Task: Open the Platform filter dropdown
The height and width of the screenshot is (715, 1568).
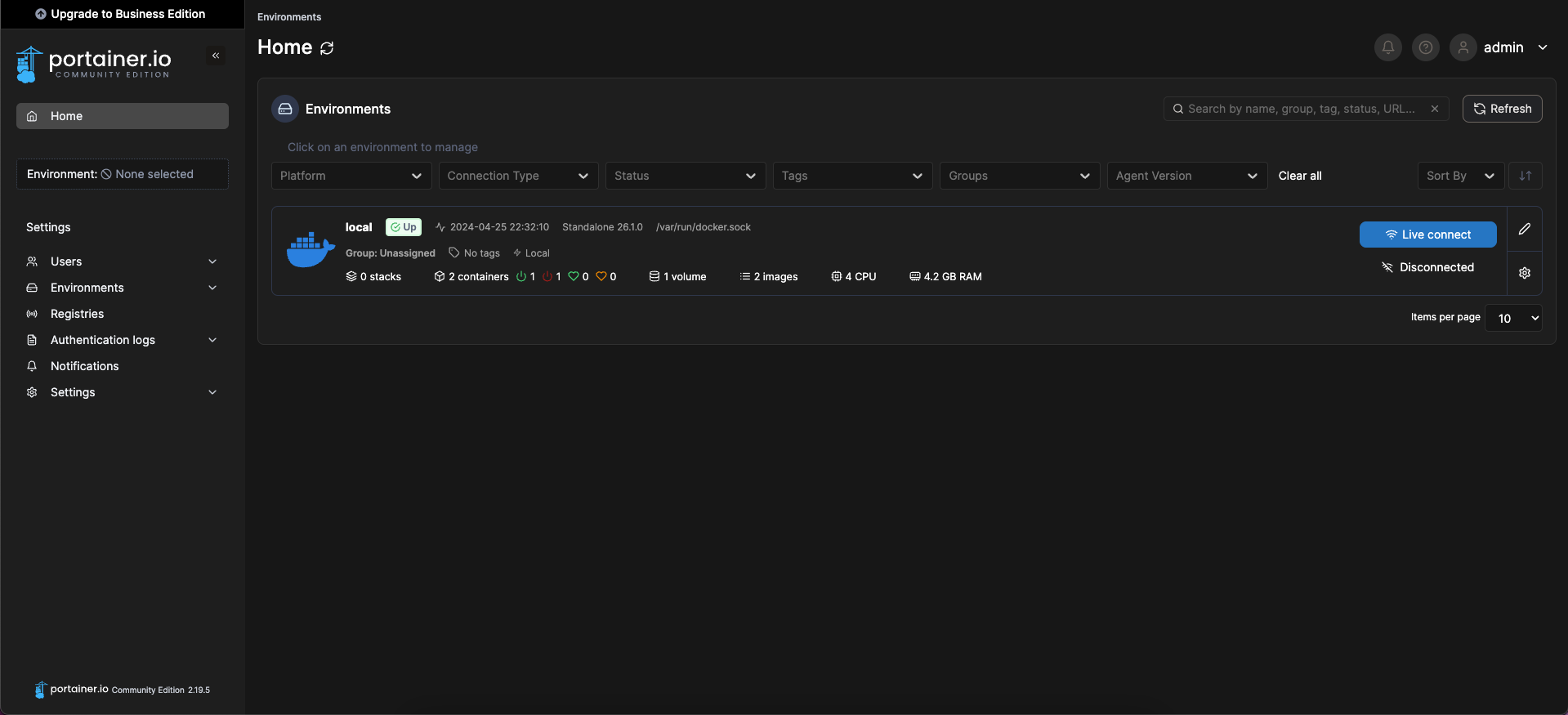Action: pos(351,176)
